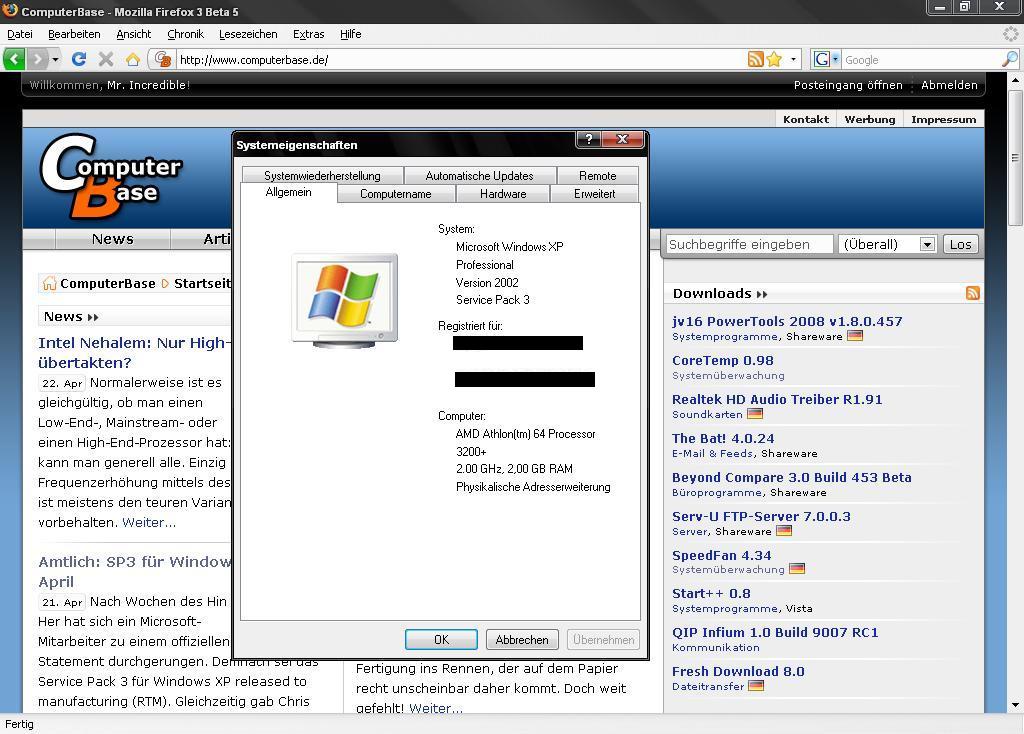This screenshot has height=734, width=1024.
Task: Switch to the Hardware tab
Action: coord(503,194)
